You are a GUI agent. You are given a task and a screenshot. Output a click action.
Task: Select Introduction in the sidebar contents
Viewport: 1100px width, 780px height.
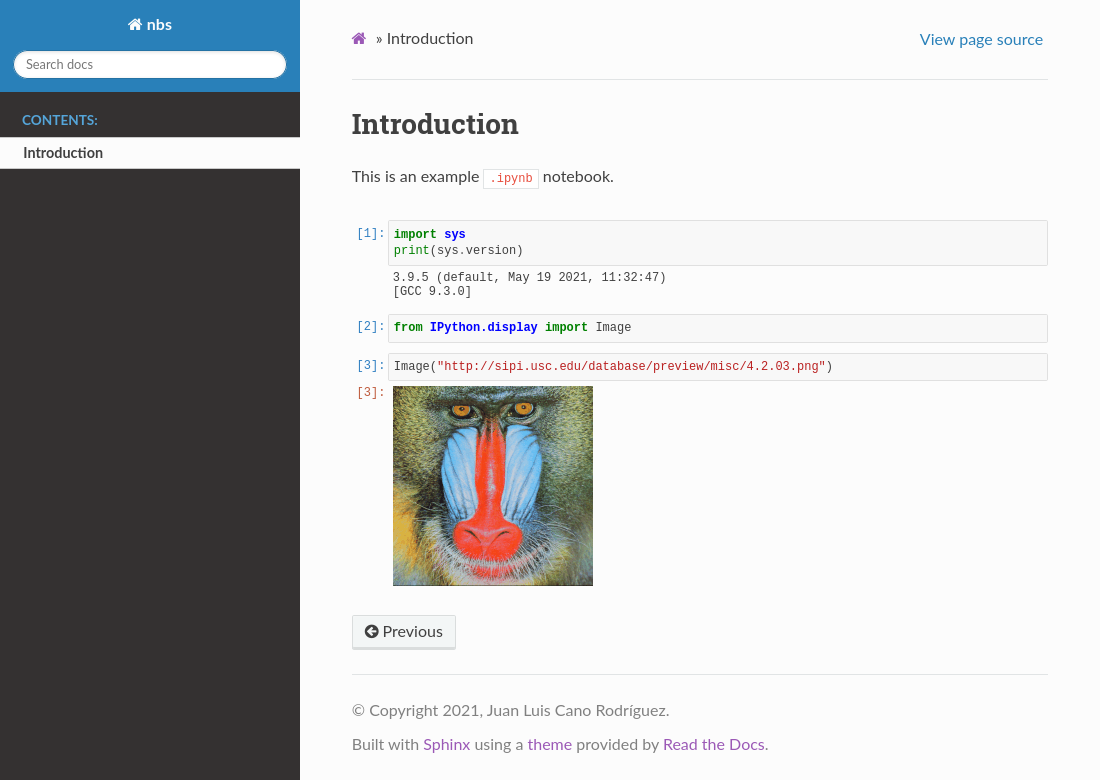63,153
